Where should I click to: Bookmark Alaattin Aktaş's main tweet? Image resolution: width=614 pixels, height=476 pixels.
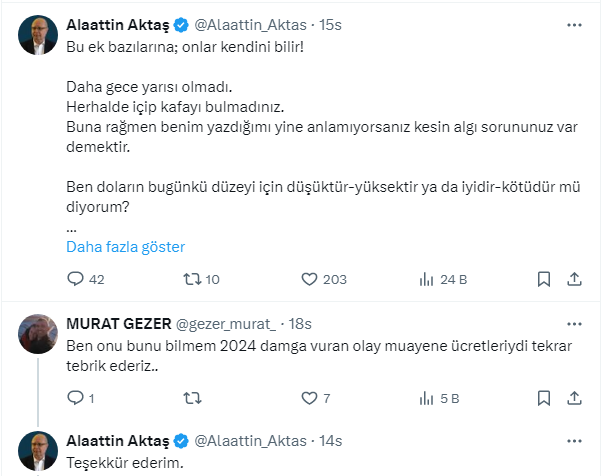pyautogui.click(x=543, y=280)
